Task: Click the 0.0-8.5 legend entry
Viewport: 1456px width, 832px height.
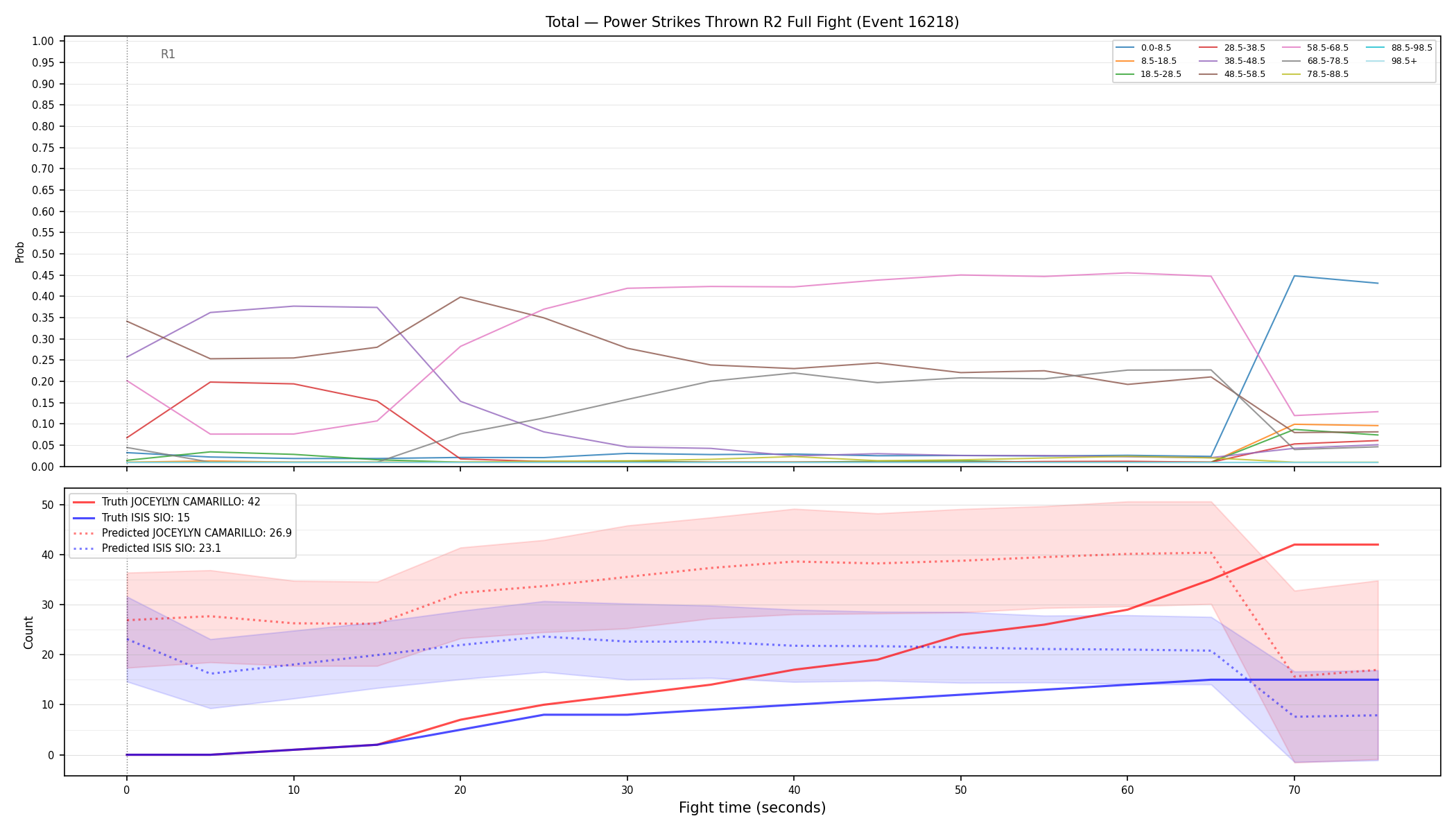Action: click(1143, 48)
